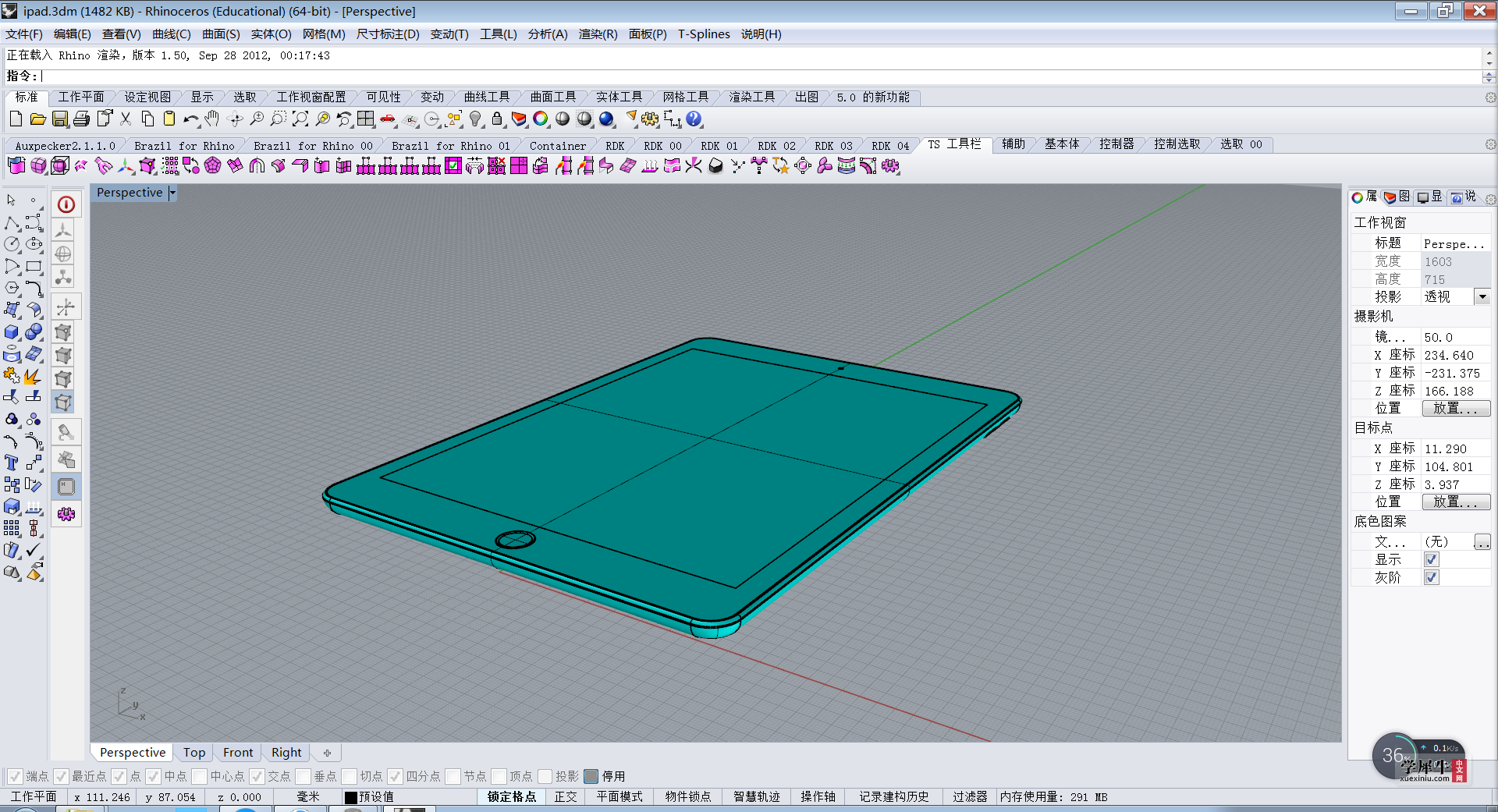Click the Explode tool icon
Screen dimensions: 1498x812
coord(34,375)
